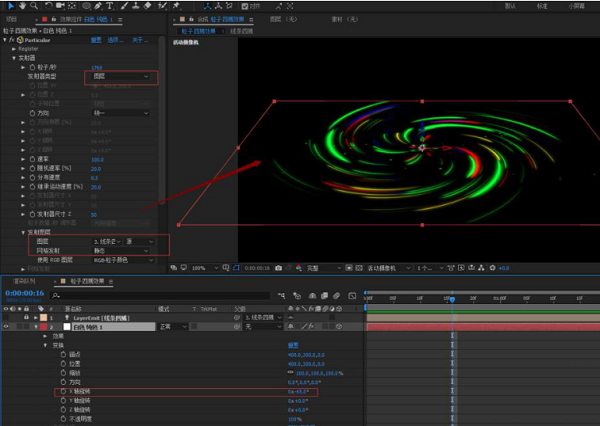
Task: Toggle stopwatch for Velocity property
Action: (x=33, y=159)
